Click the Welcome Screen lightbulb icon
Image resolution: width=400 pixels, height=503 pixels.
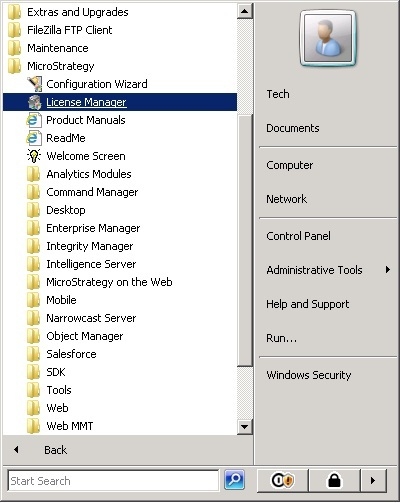[34, 156]
